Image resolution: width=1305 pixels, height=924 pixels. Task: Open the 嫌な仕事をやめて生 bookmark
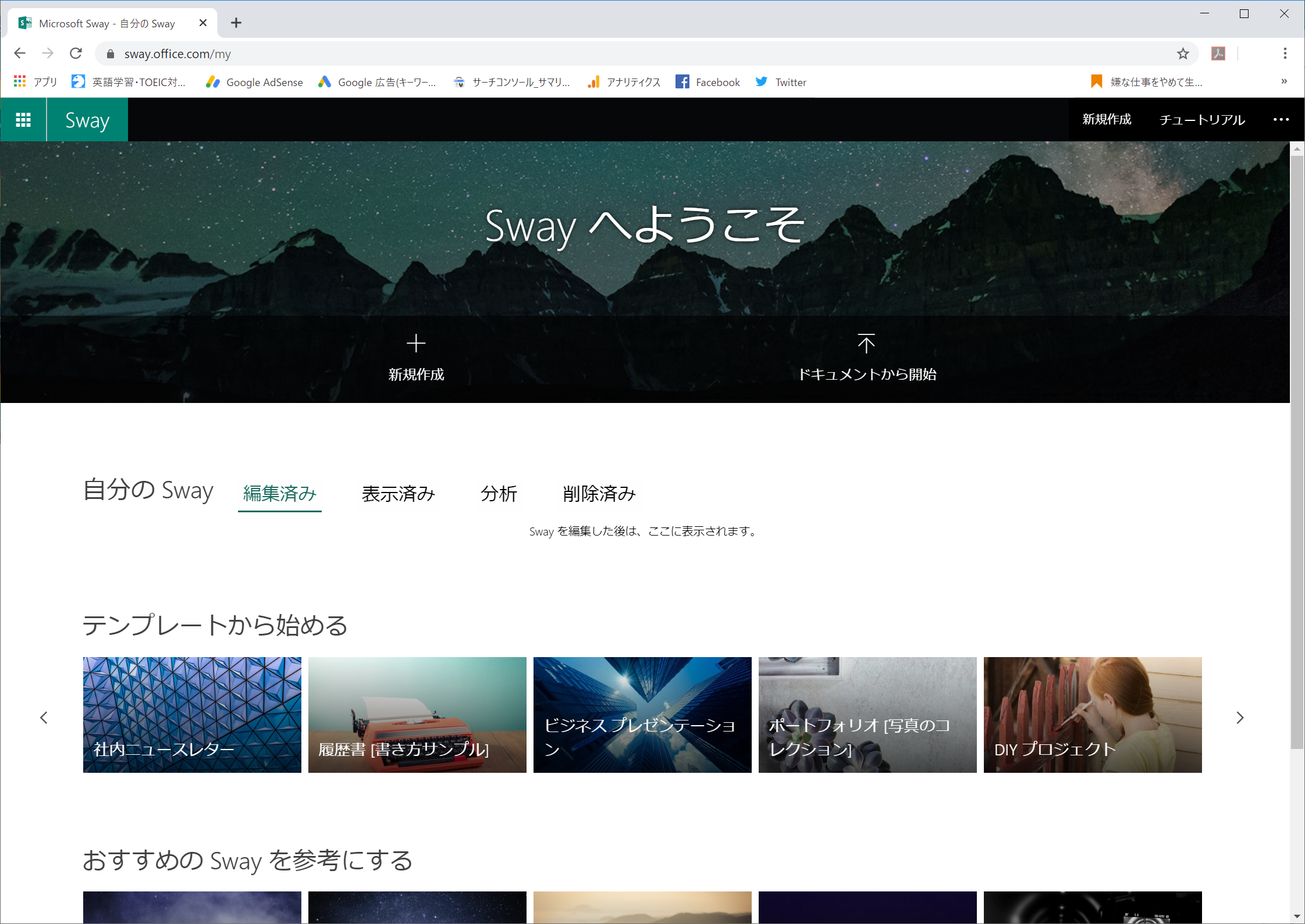pyautogui.click(x=1146, y=82)
